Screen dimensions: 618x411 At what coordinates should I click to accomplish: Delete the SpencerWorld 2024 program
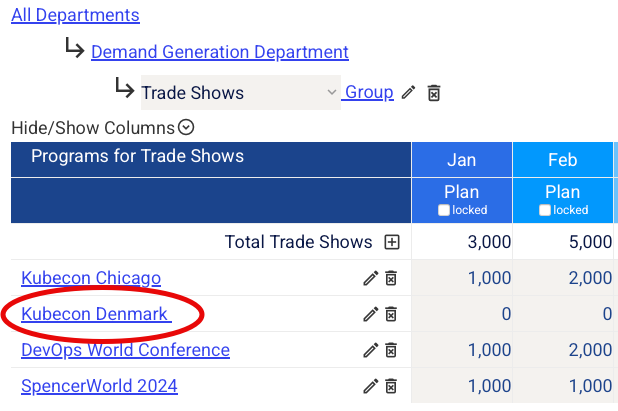coord(391,386)
